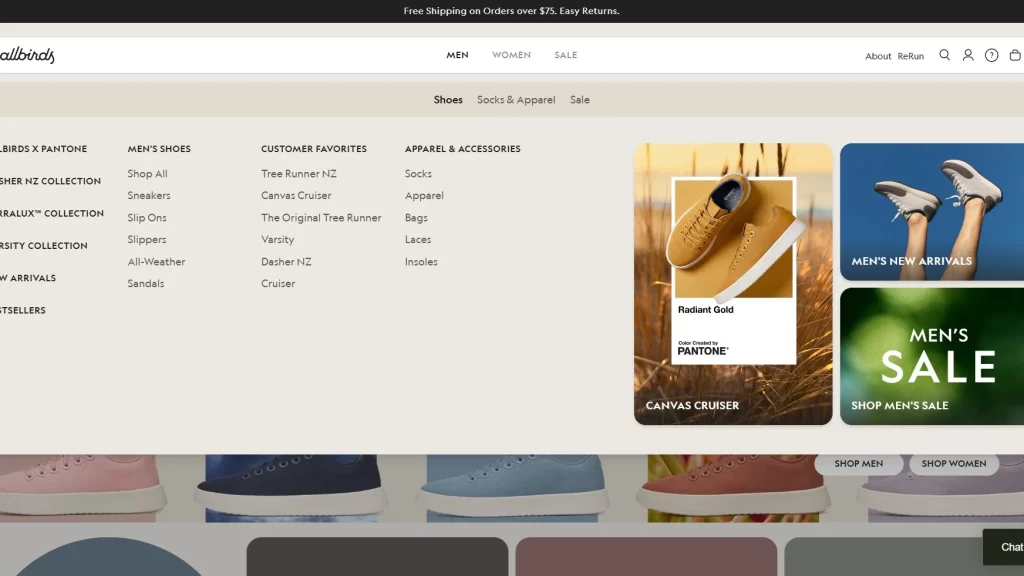Open Varsity in Customer Favorites
The height and width of the screenshot is (576, 1024).
(x=278, y=240)
